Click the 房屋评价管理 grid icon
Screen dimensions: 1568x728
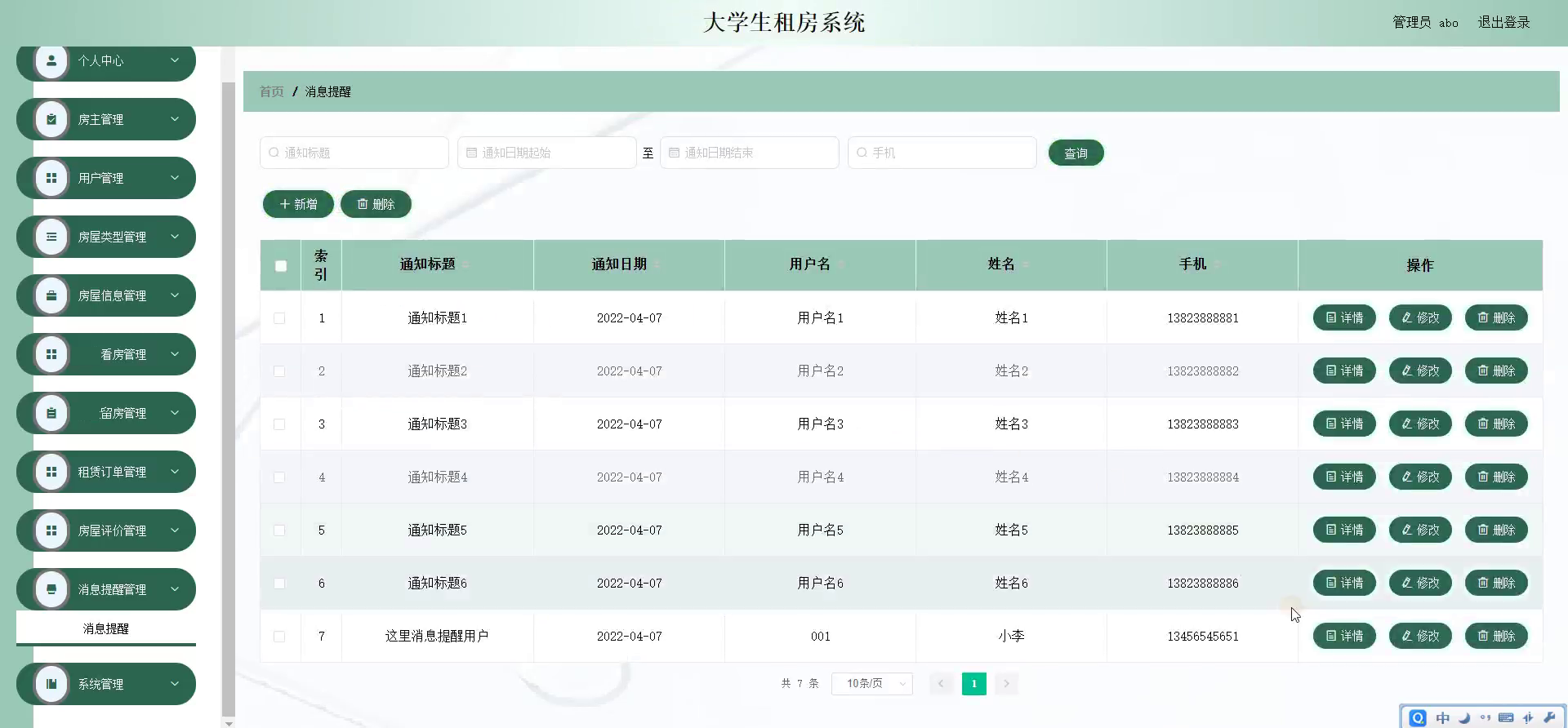click(x=51, y=530)
